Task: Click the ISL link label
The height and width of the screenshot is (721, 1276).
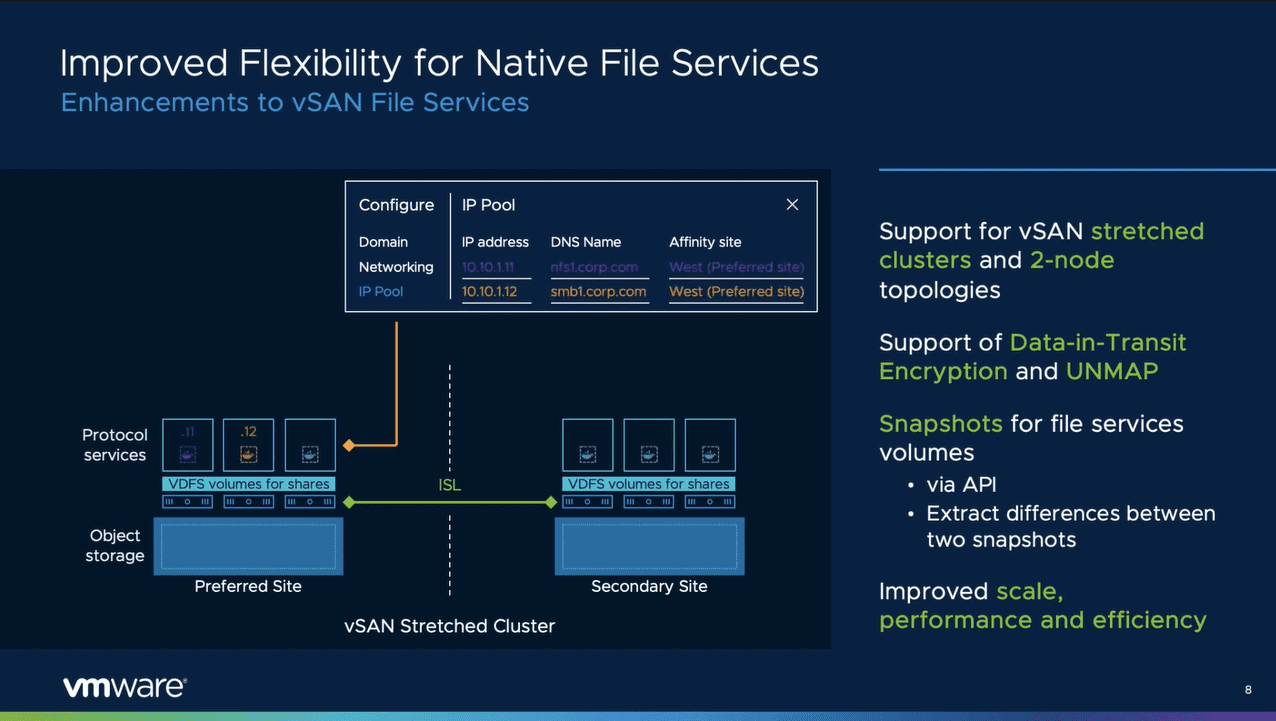Action: pos(450,485)
